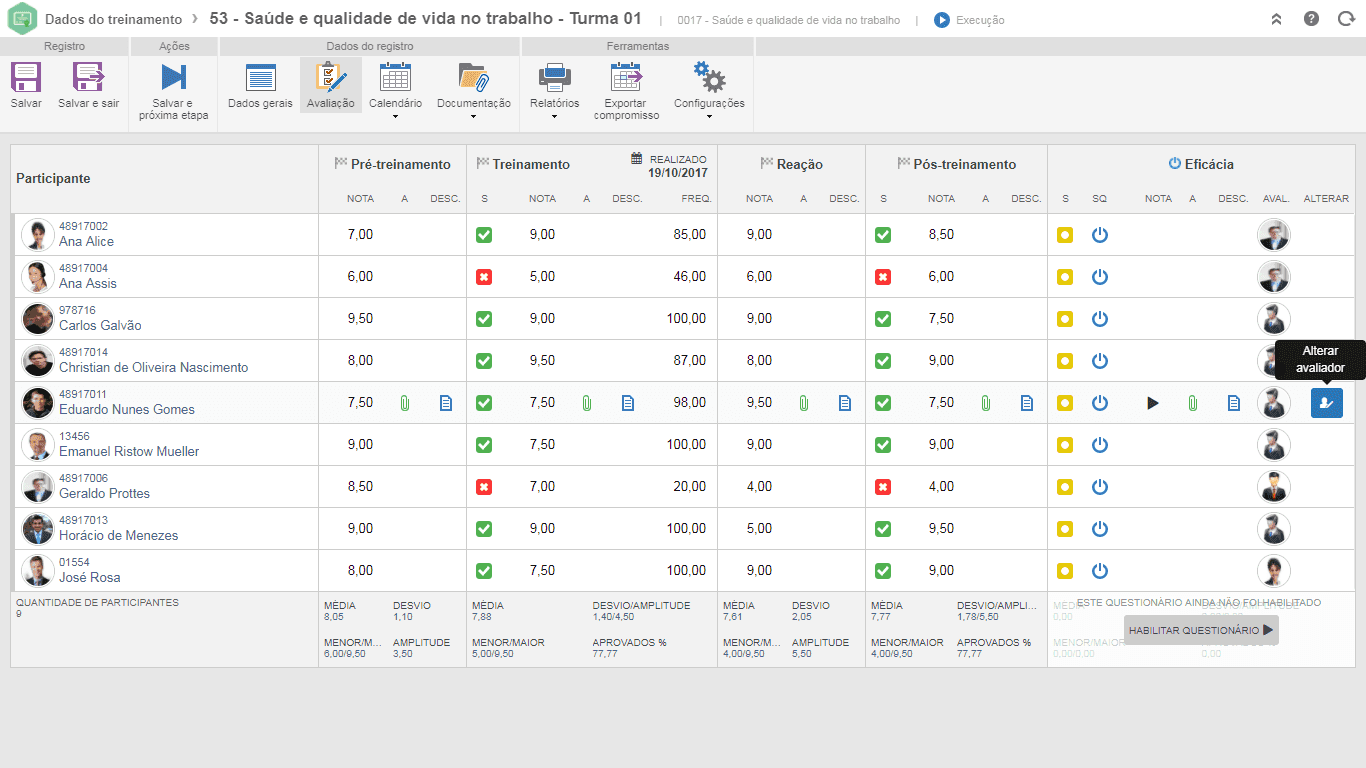The width and height of the screenshot is (1366, 768).
Task: Start Eduardo Nunes Gomes efficacy evaluation play arrow
Action: (x=1153, y=403)
